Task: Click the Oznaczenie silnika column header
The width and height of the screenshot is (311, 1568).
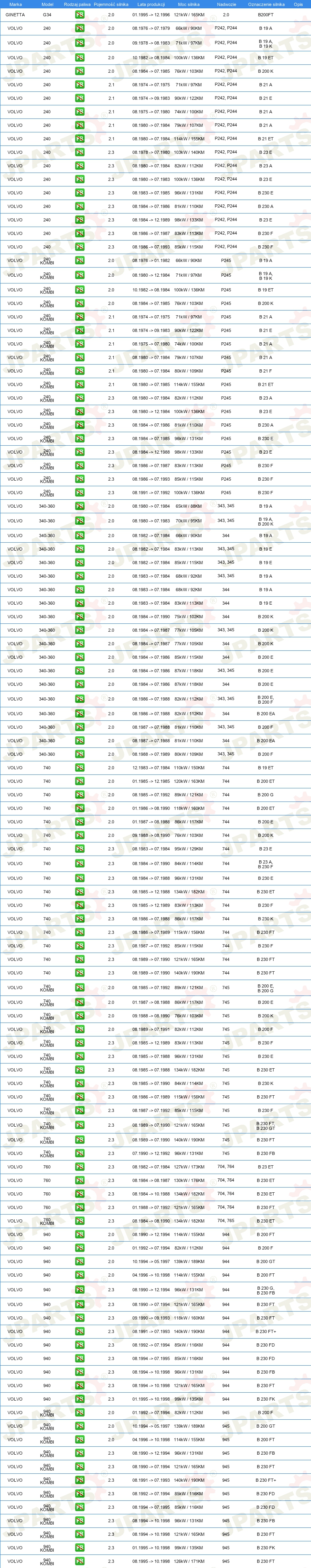Action: (266, 4)
